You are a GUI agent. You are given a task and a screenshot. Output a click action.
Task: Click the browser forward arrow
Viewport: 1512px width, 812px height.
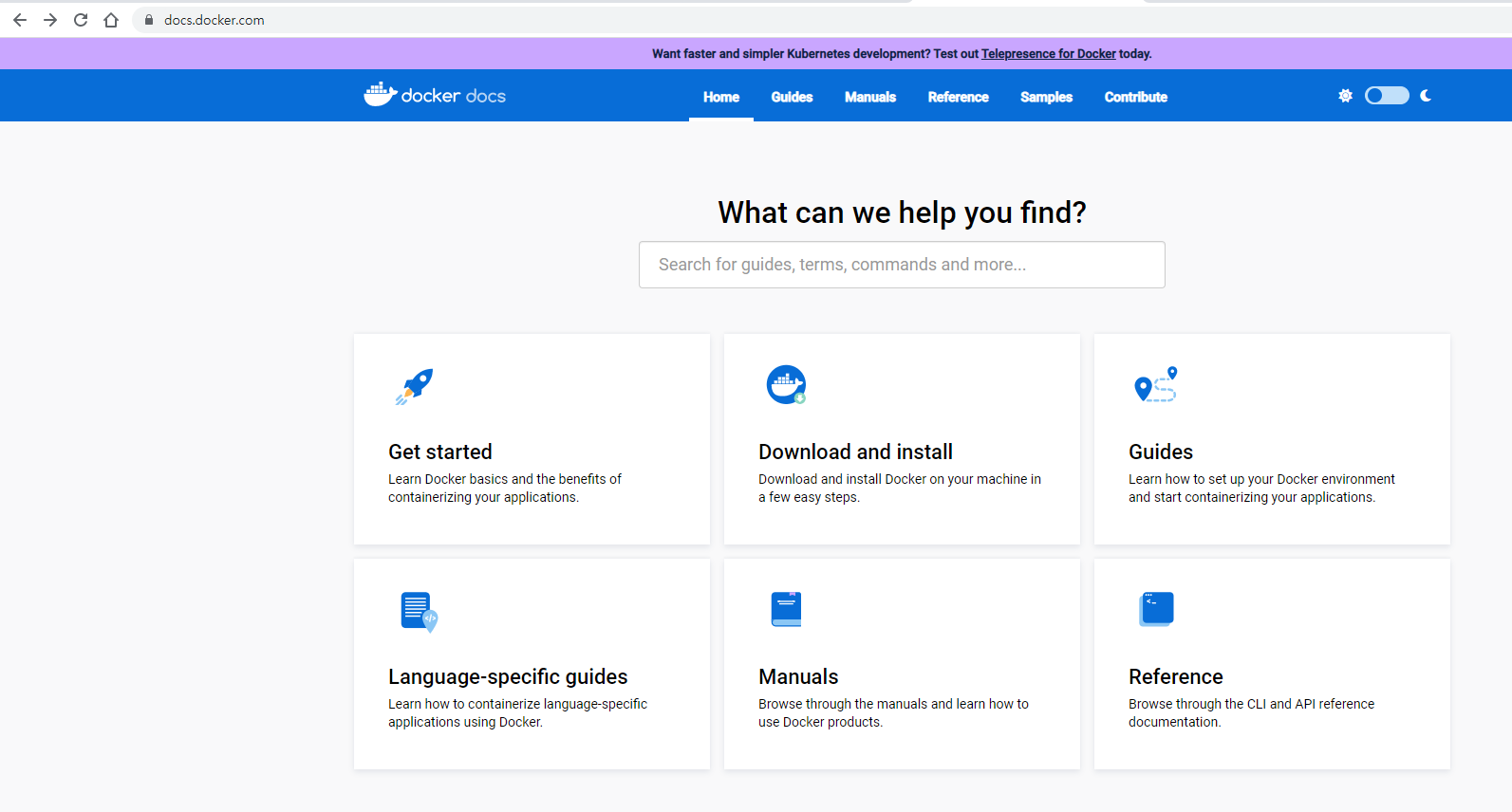point(50,20)
